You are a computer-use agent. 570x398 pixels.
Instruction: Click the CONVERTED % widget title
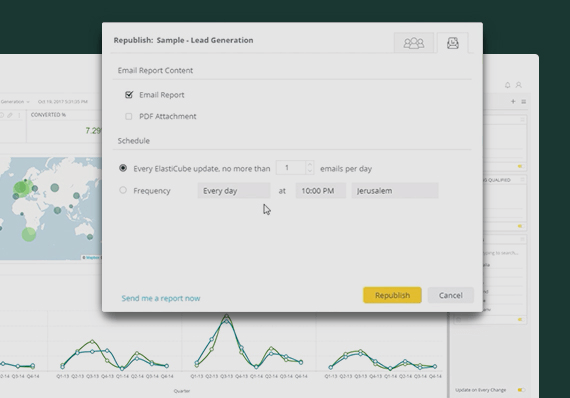48,115
